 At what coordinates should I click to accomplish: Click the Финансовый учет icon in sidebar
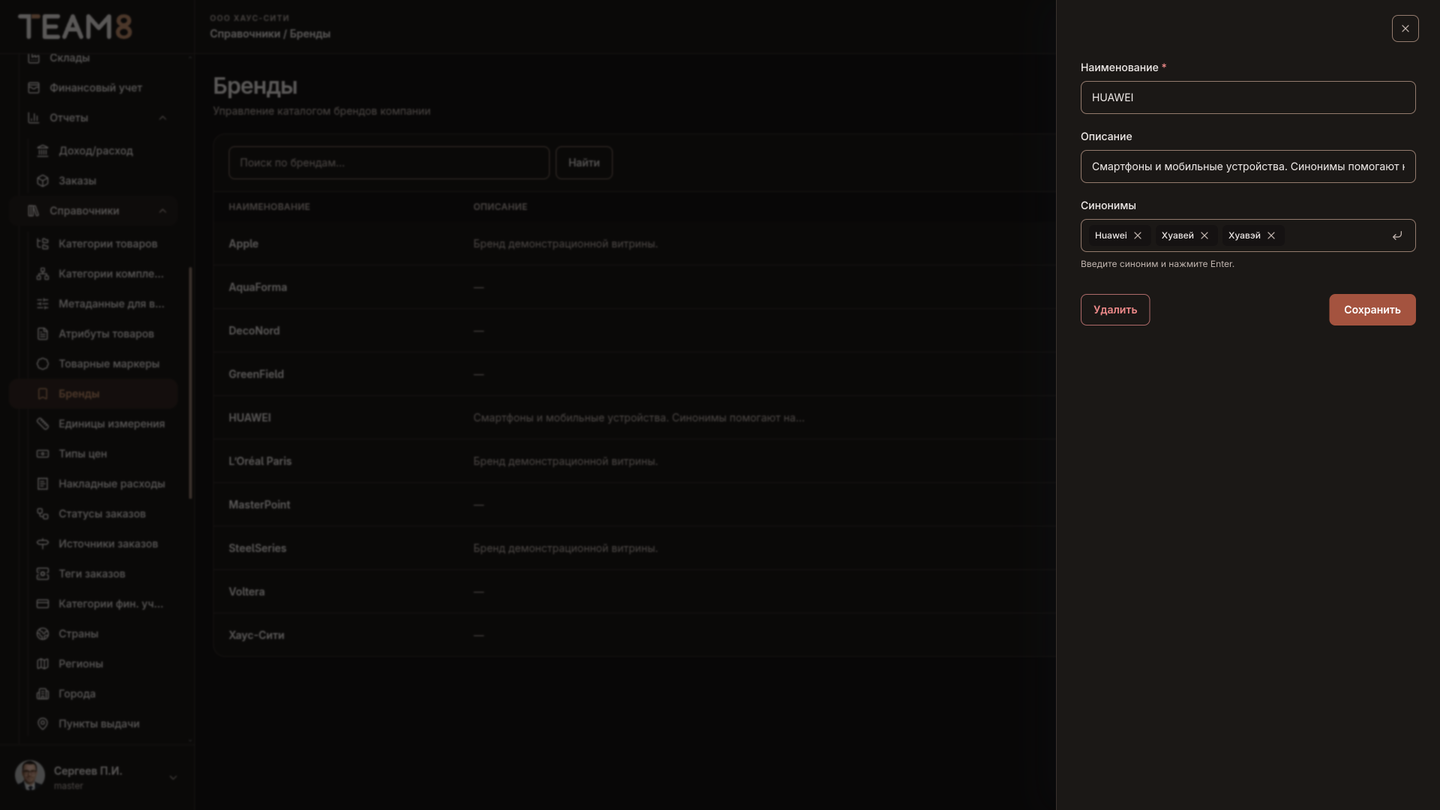click(x=34, y=88)
